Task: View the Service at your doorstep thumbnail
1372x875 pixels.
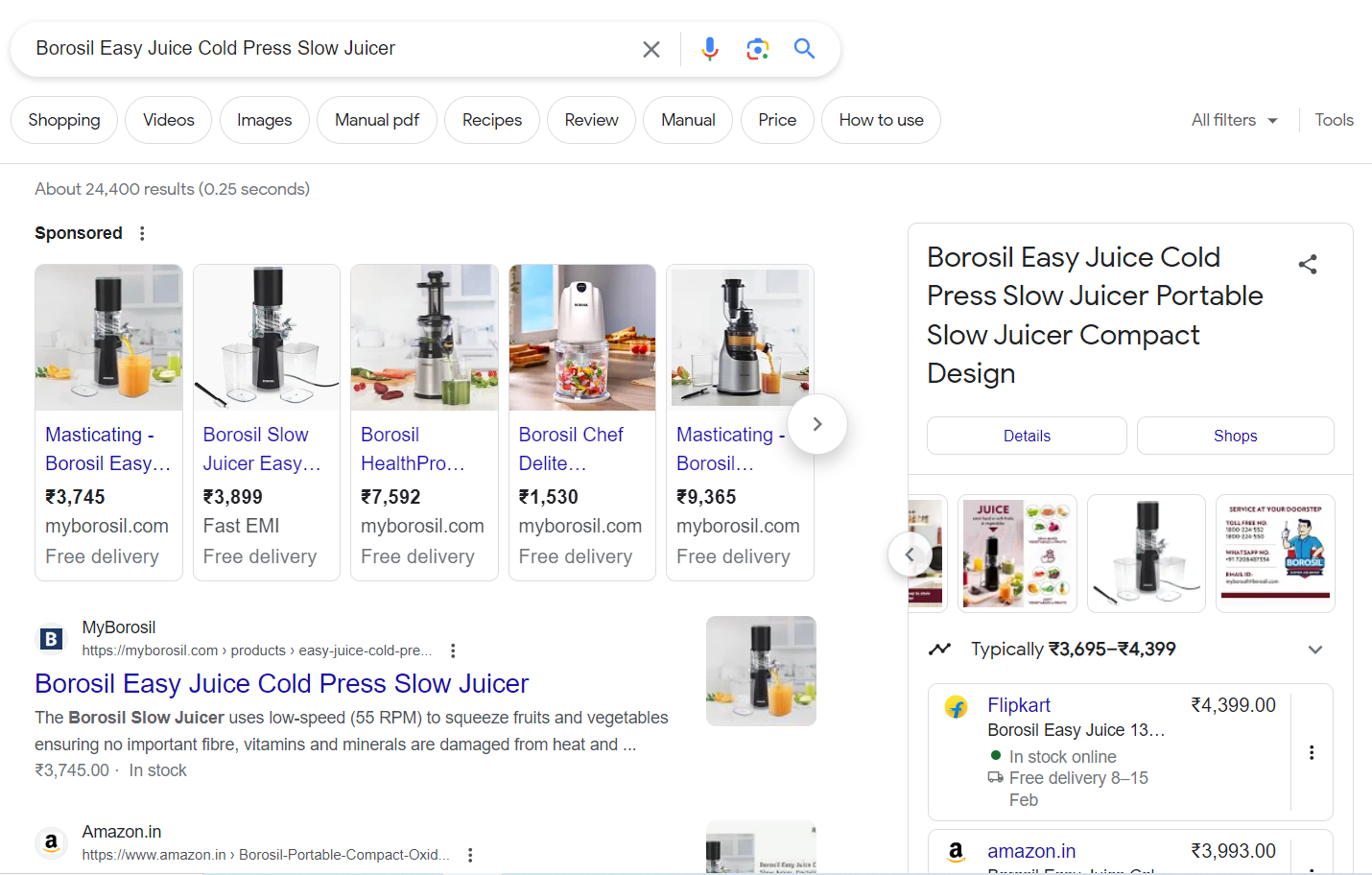Action: point(1275,554)
